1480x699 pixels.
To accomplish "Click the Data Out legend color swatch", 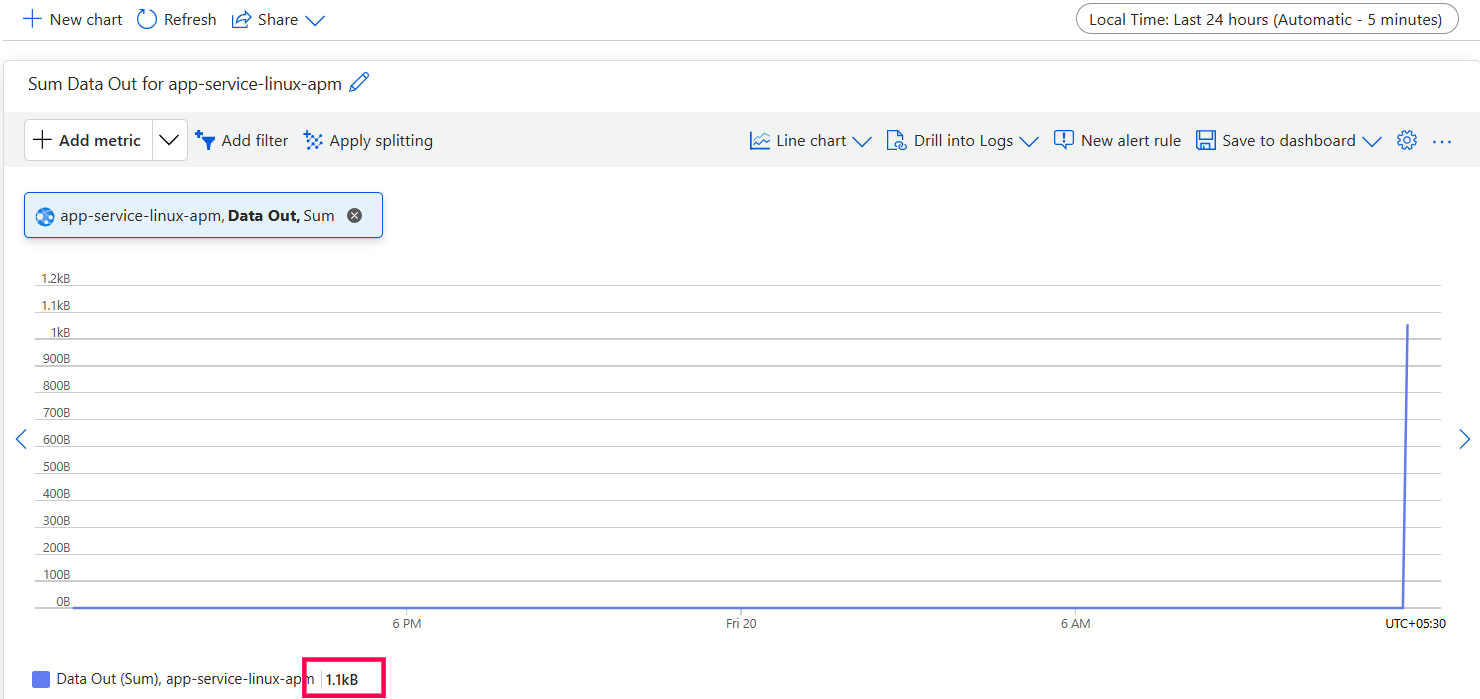I will [41, 679].
